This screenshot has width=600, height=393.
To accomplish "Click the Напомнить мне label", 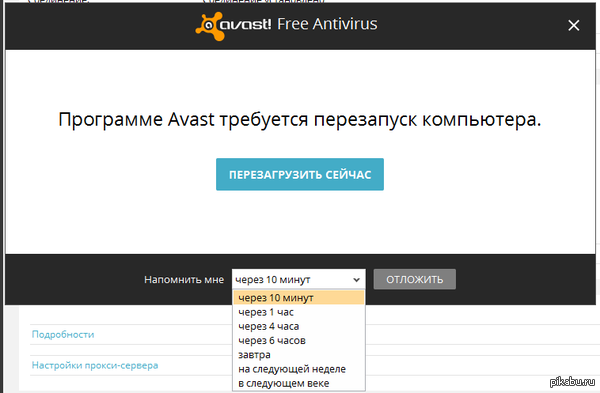I will click(184, 280).
